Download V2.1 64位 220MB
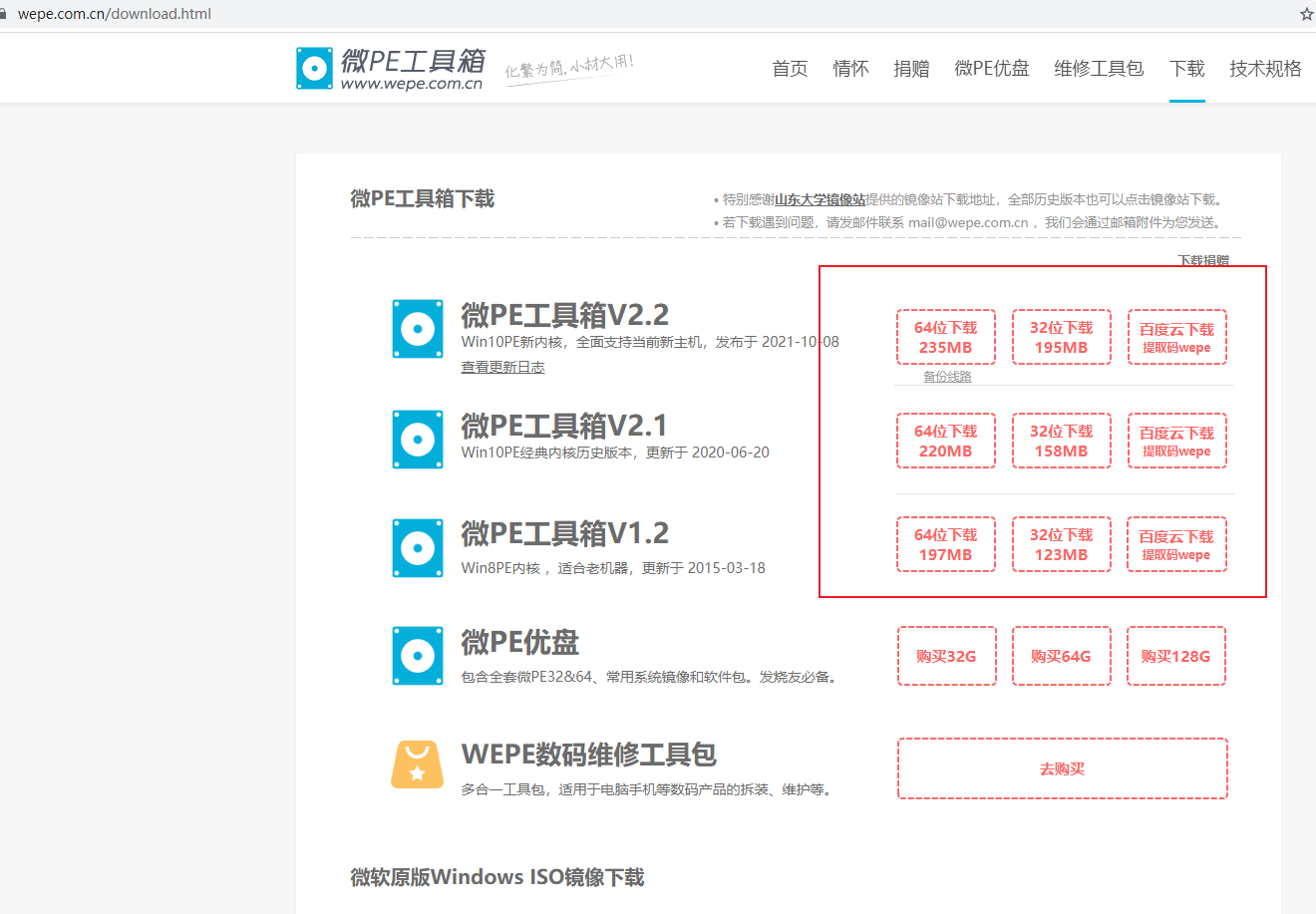Screen dimensions: 1316x914 (946, 441)
